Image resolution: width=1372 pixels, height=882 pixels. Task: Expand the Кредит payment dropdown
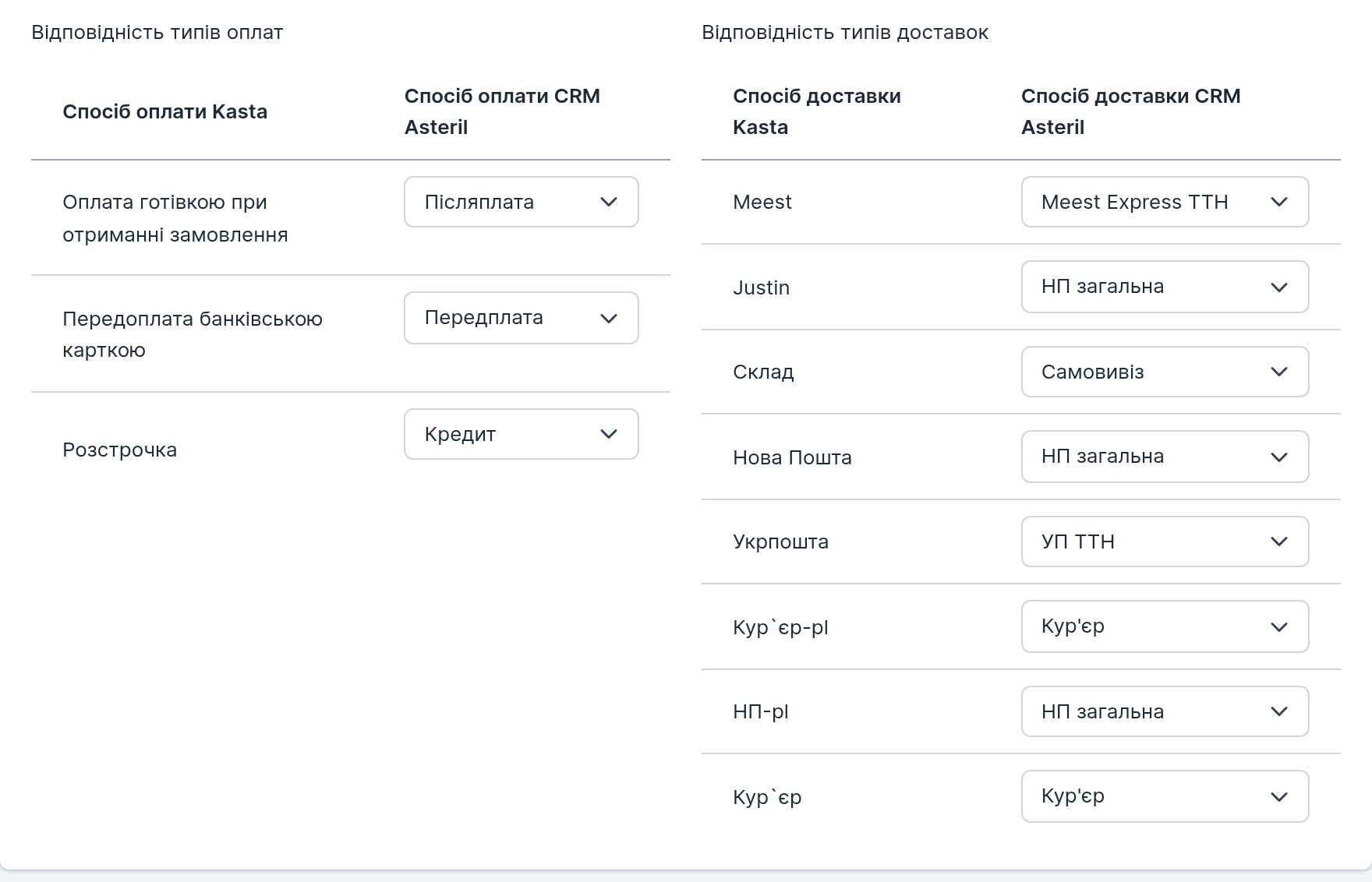[522, 434]
